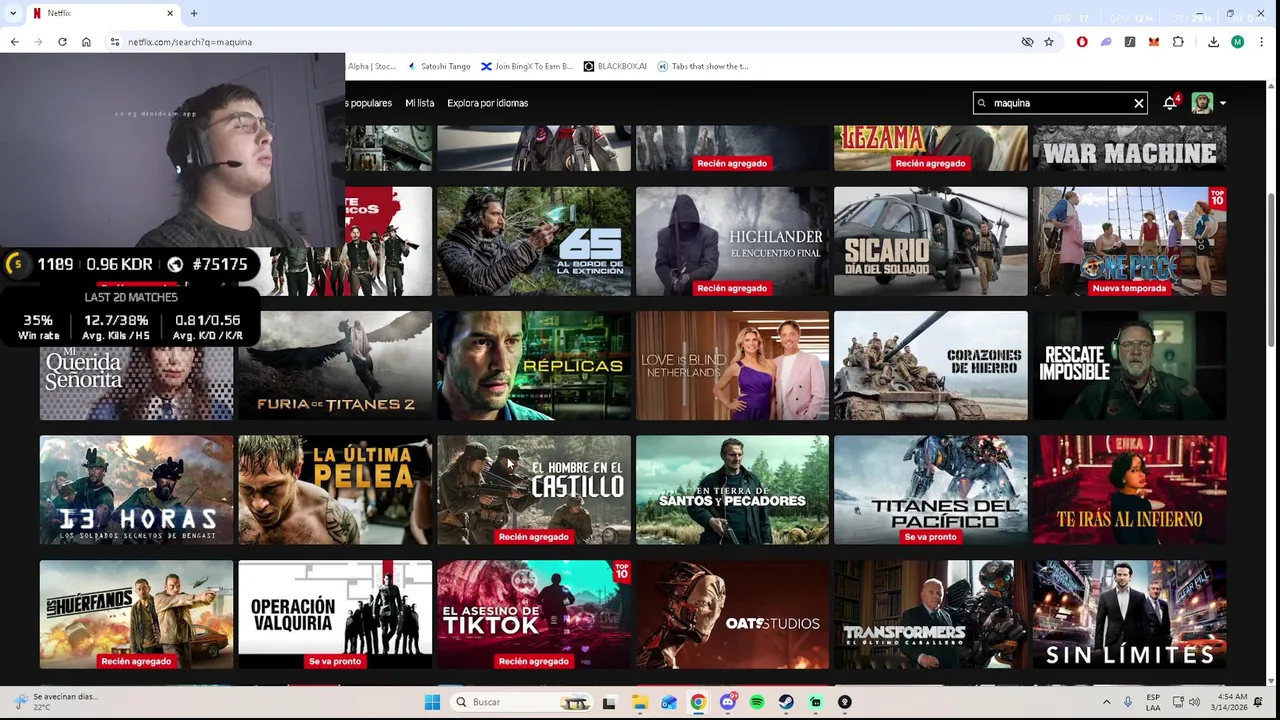The image size is (1280, 720).
Task: Open the Chrome three-dot menu
Action: pos(1260,42)
